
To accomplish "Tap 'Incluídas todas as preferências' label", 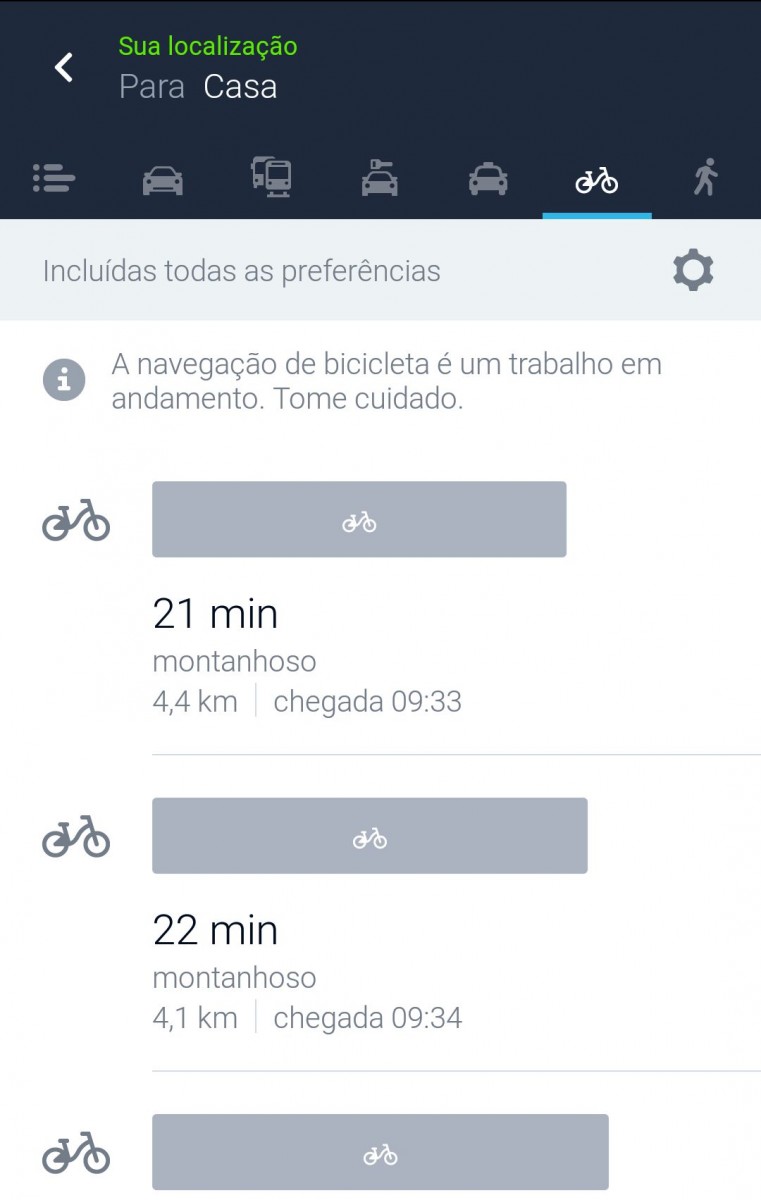I will 242,271.
